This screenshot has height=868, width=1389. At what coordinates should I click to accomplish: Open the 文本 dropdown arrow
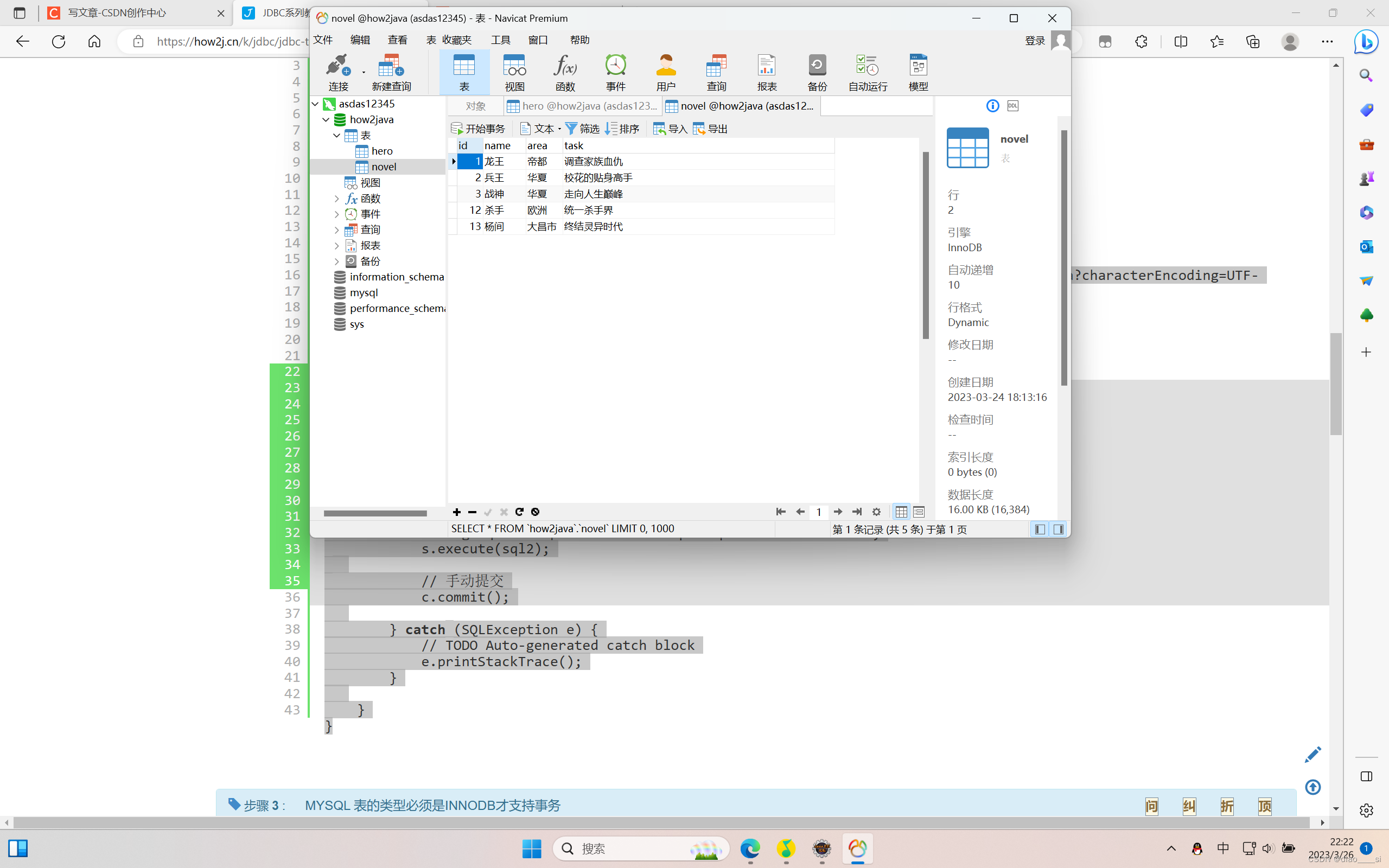coord(559,129)
